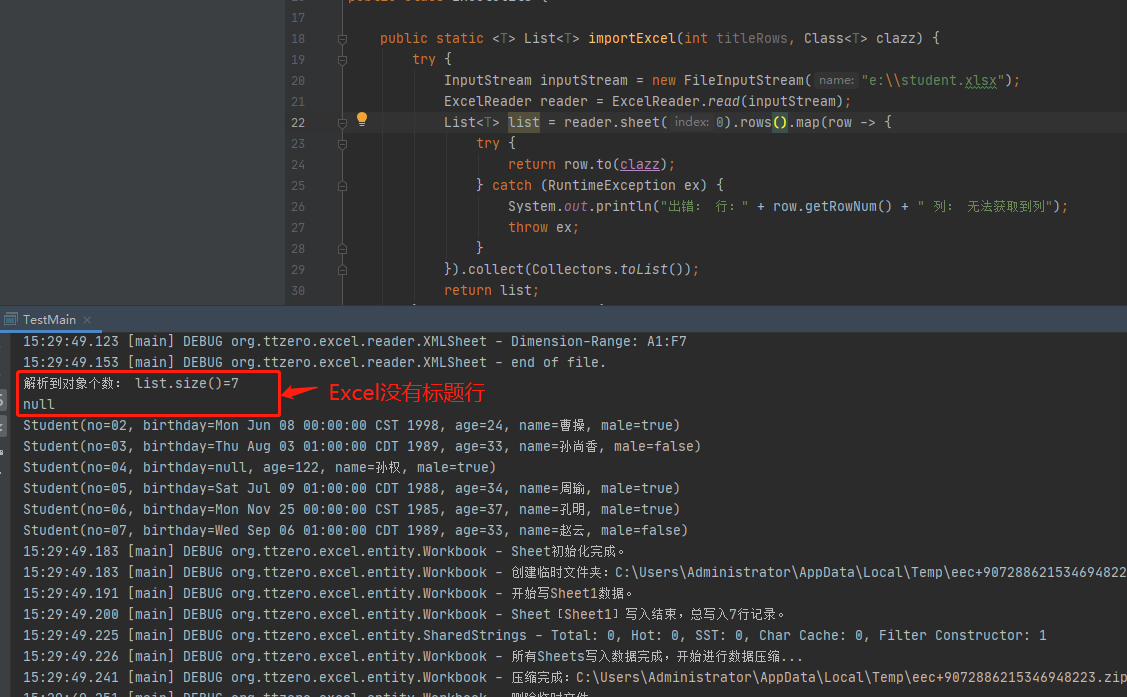Click line number 26 in the gutter
The height and width of the screenshot is (697, 1127).
(x=298, y=207)
